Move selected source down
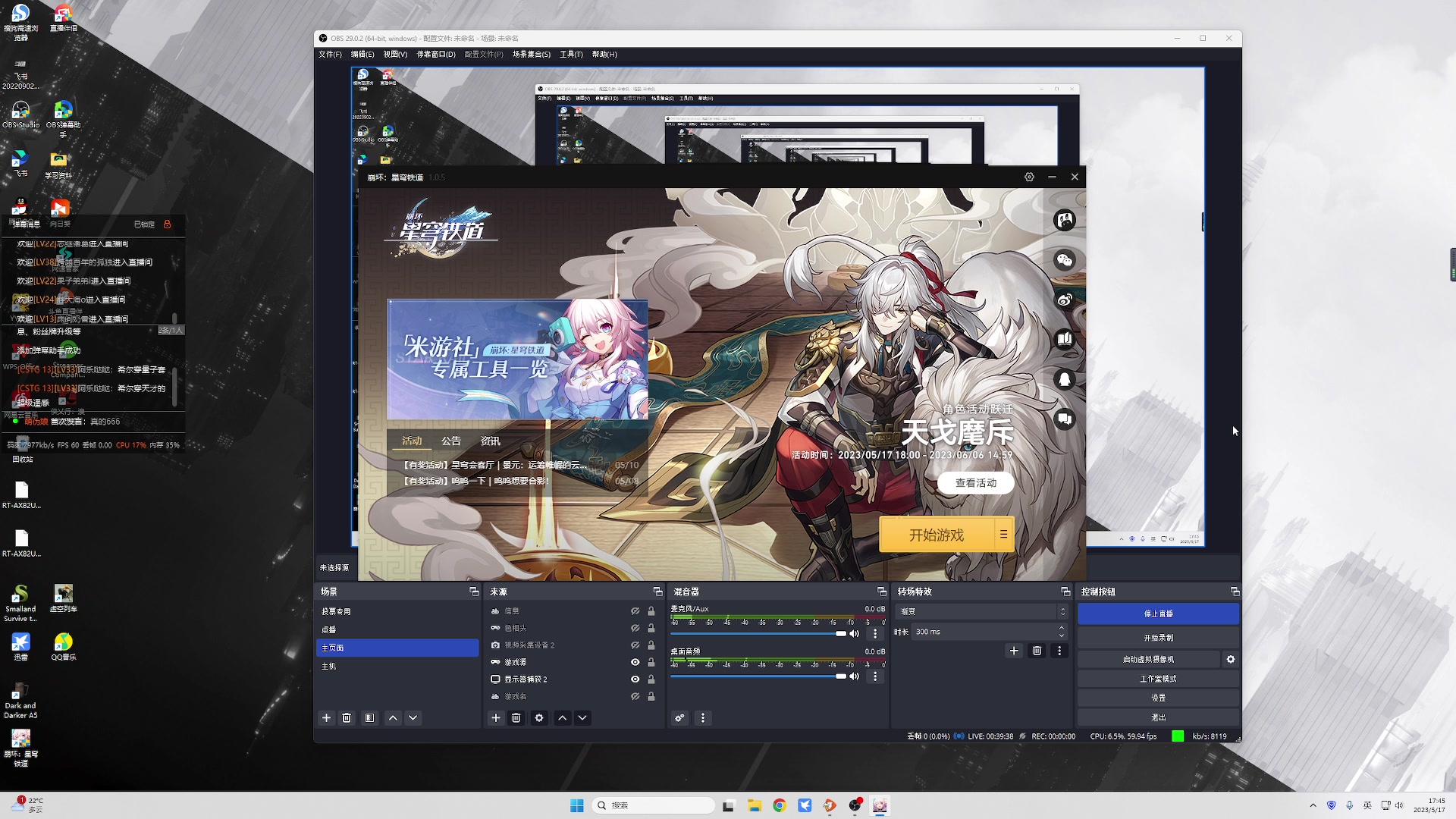Image resolution: width=1456 pixels, height=819 pixels. click(x=582, y=718)
